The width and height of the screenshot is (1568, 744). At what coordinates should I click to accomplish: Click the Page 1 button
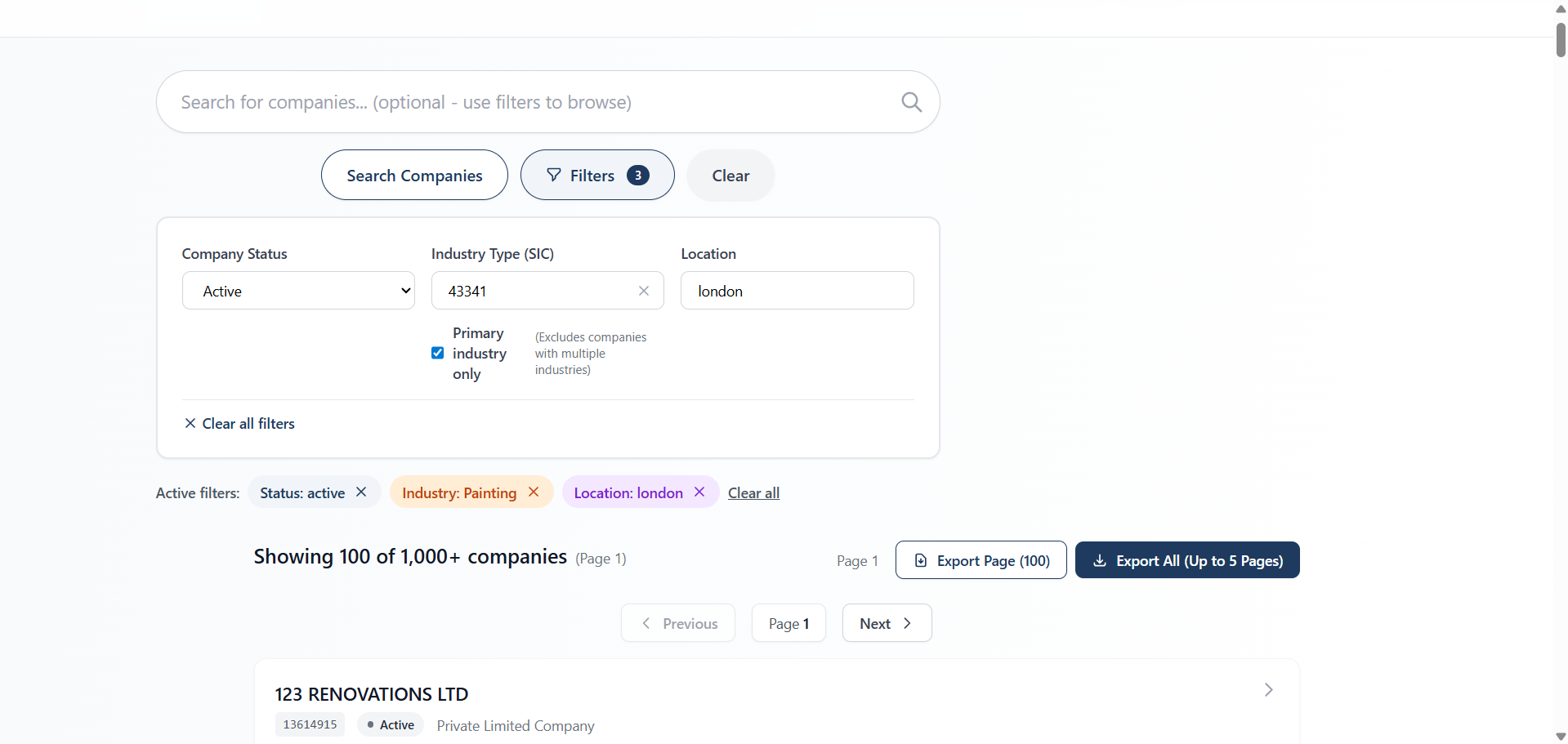click(788, 622)
